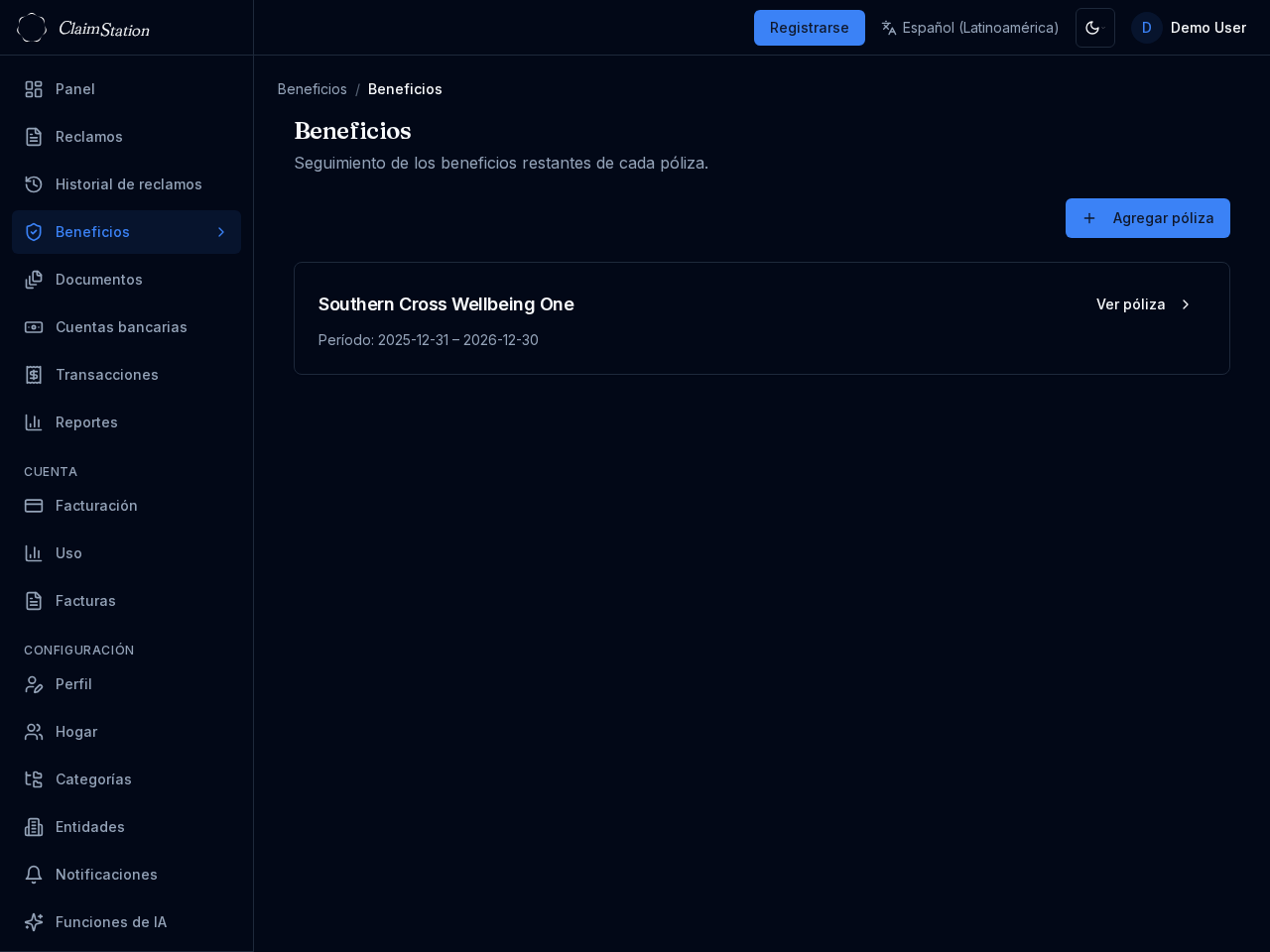Open the Español language selector

coord(969,28)
